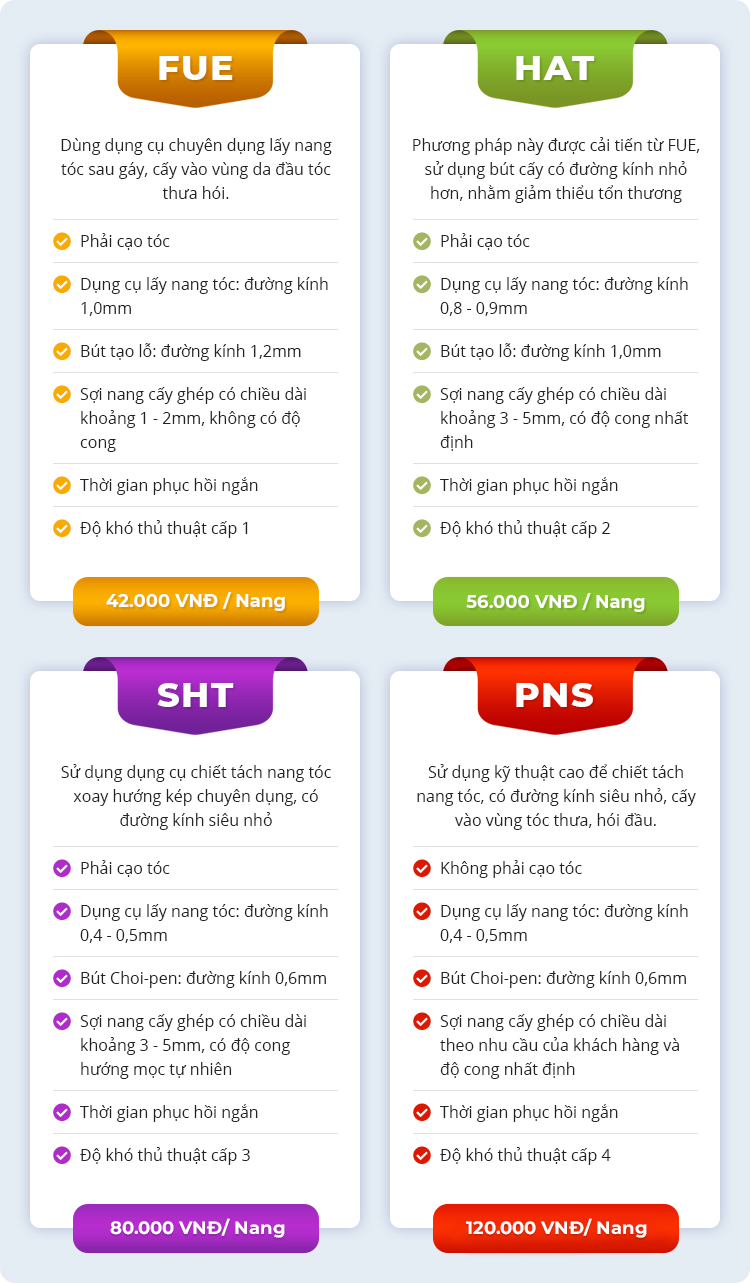750x1283 pixels.
Task: Select the red PNS ribbon header
Action: click(x=555, y=695)
